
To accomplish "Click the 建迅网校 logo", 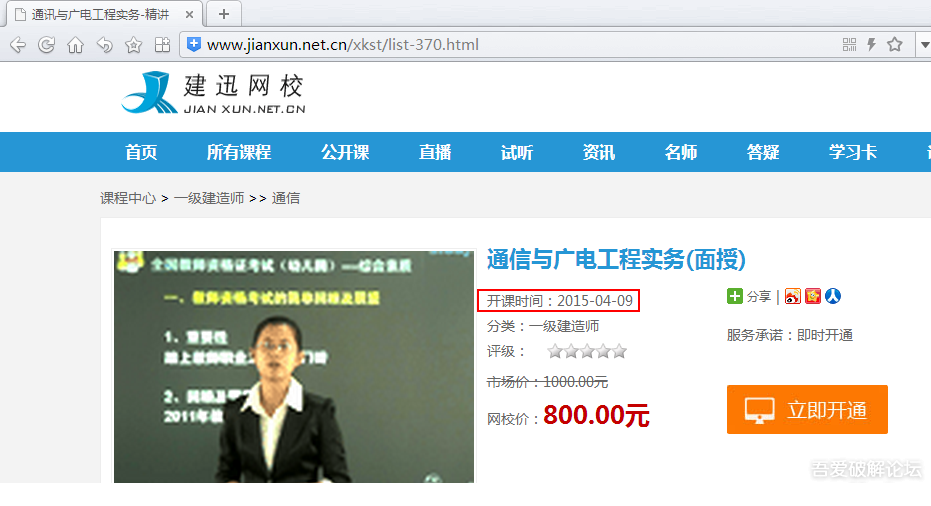I will click(x=214, y=92).
